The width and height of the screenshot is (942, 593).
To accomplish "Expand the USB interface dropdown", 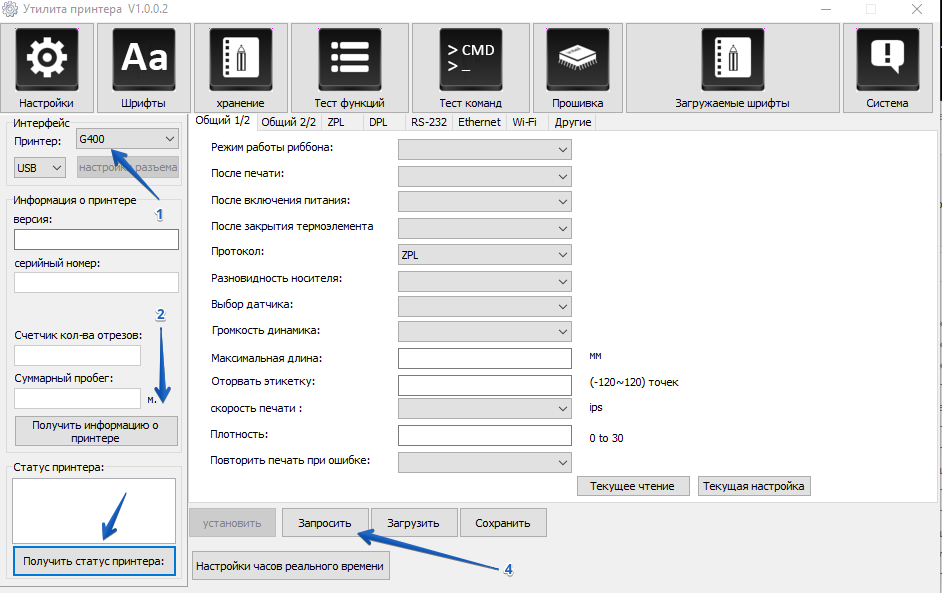I will tap(40, 168).
